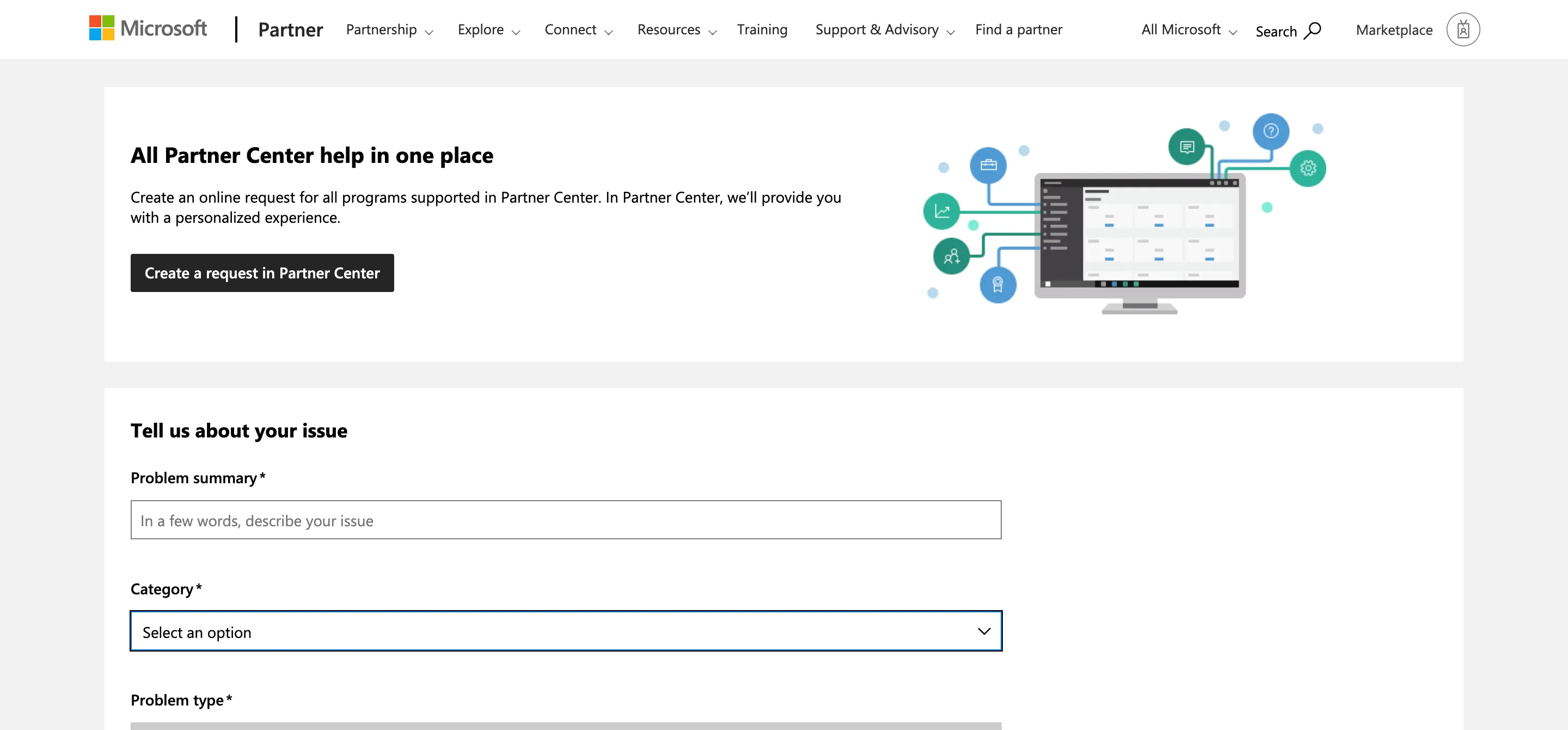Click the Problem type label
Viewport: 1568px width, 730px height.
(181, 700)
